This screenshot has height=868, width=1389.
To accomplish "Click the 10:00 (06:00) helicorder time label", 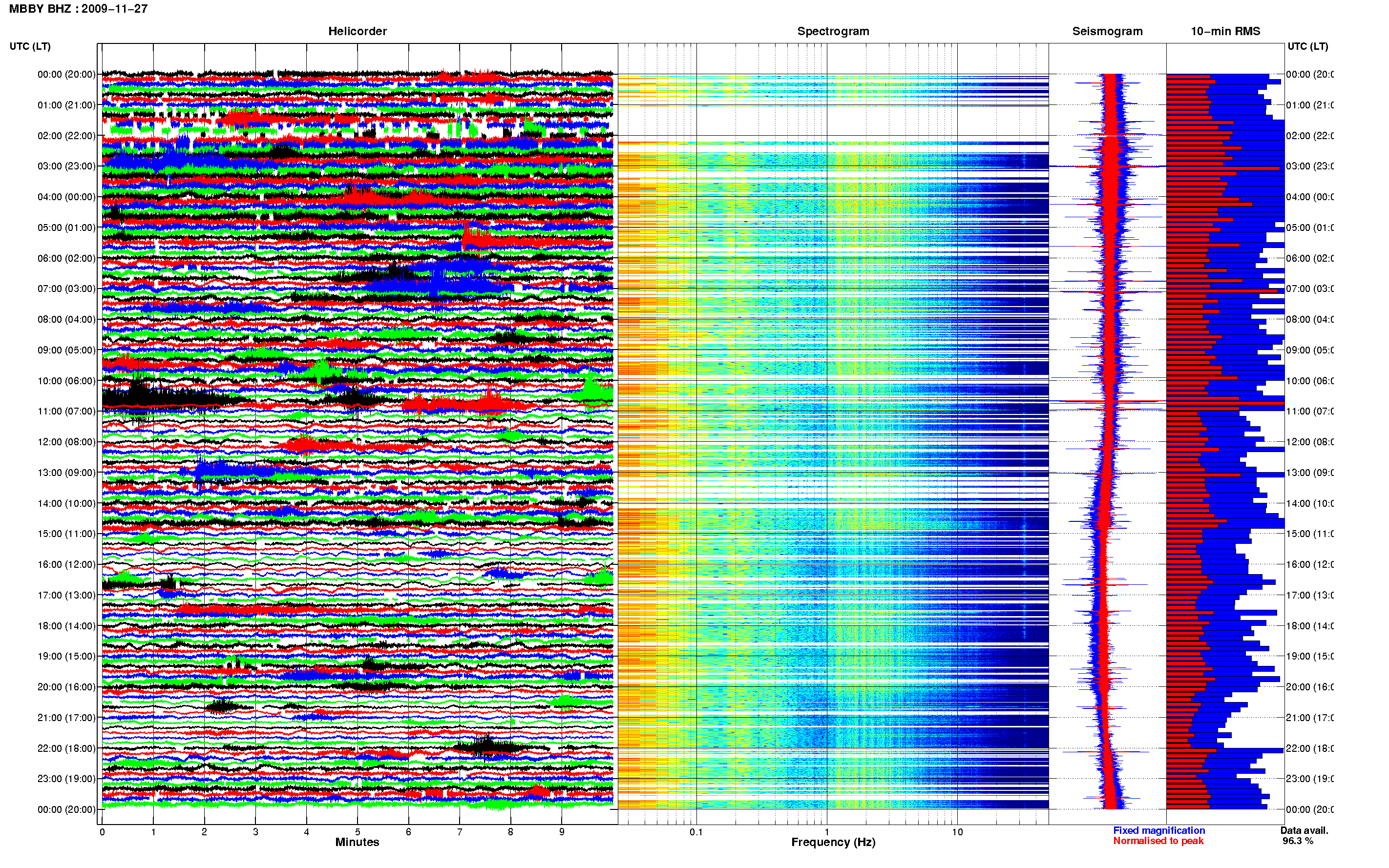I will pos(66,381).
